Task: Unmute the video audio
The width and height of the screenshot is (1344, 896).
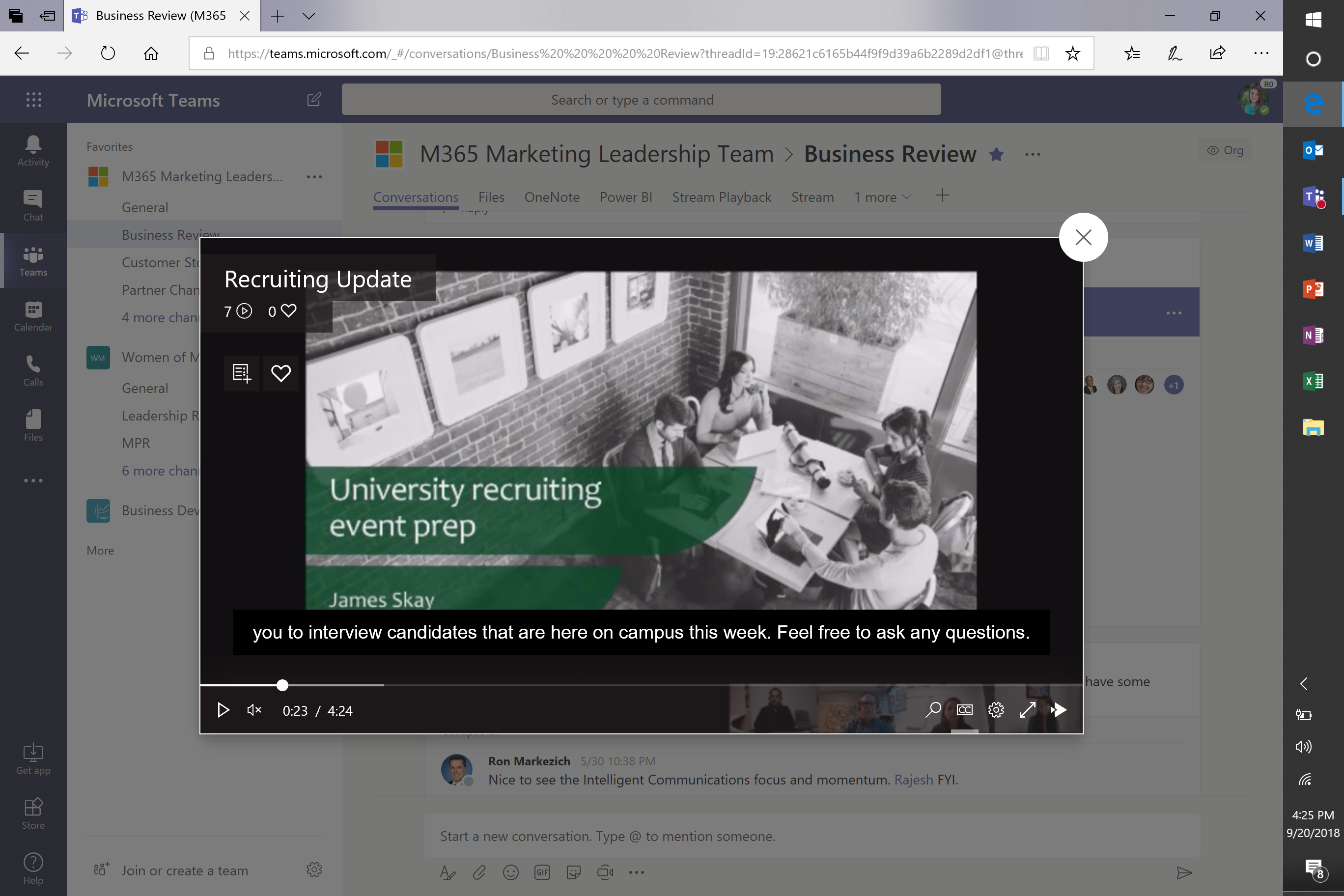Action: point(254,710)
